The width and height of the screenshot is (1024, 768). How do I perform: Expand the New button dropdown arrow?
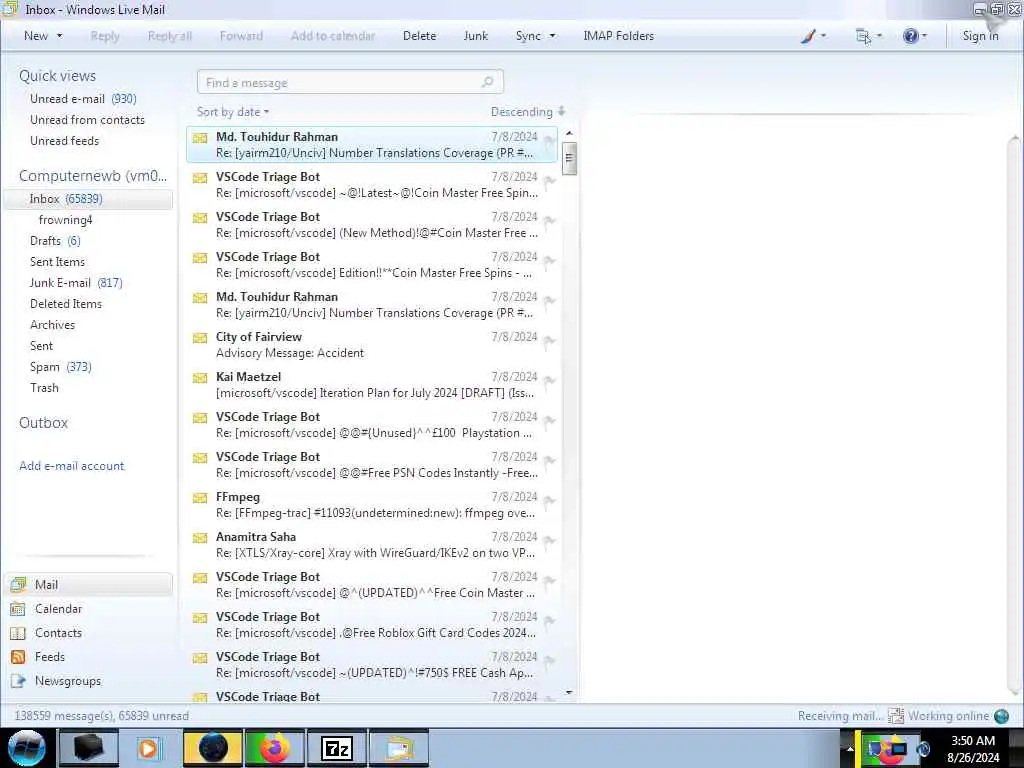(59, 36)
